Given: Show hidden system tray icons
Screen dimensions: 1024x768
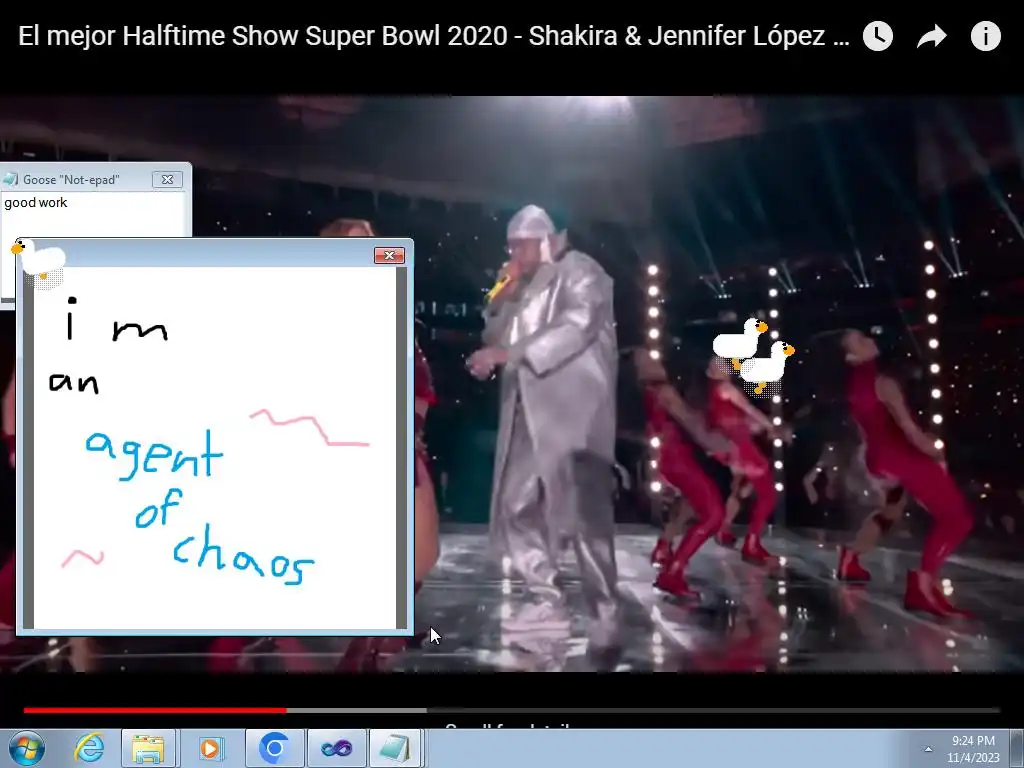Looking at the screenshot, I should click(928, 749).
